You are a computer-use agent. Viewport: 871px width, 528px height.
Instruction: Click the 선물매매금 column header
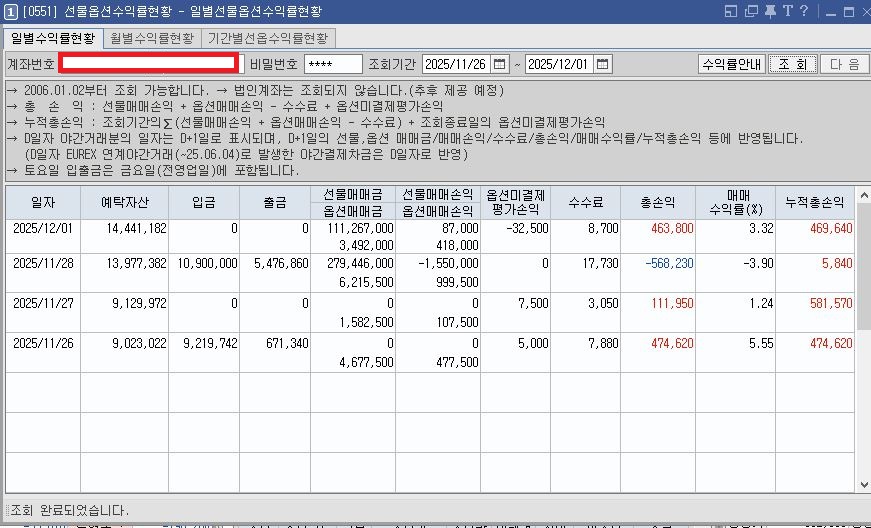pyautogui.click(x=353, y=194)
